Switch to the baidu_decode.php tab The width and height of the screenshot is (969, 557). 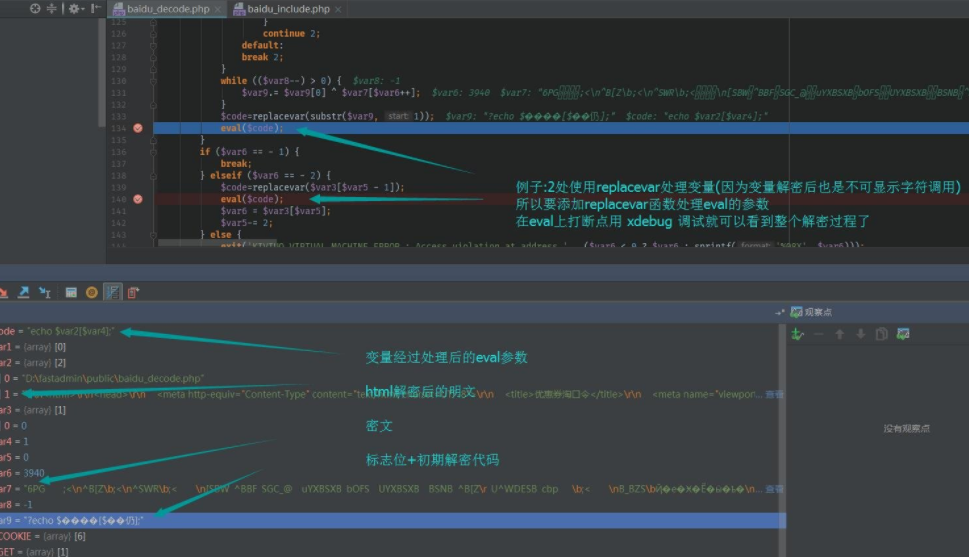(x=166, y=9)
